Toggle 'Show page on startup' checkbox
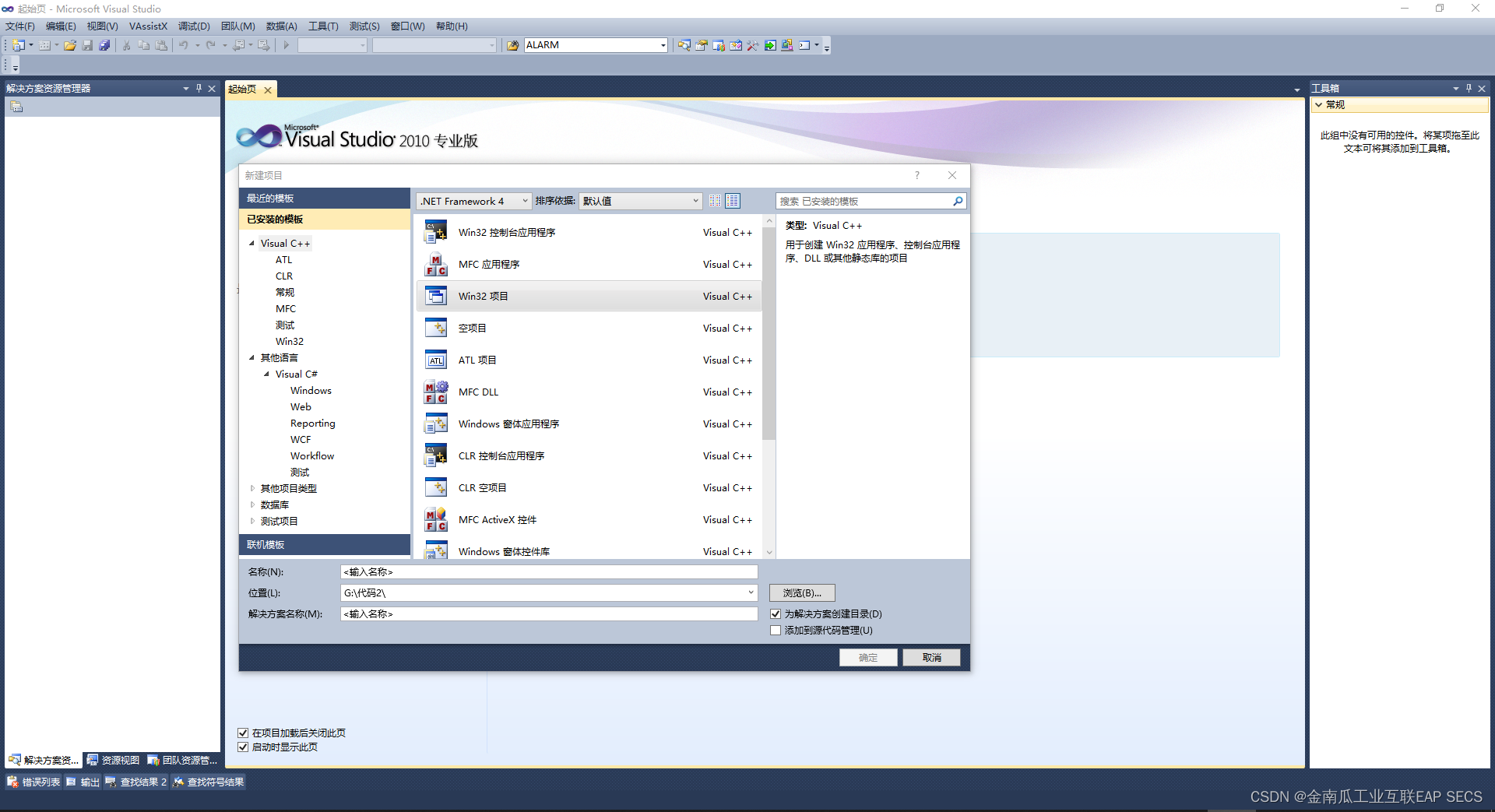 point(243,747)
